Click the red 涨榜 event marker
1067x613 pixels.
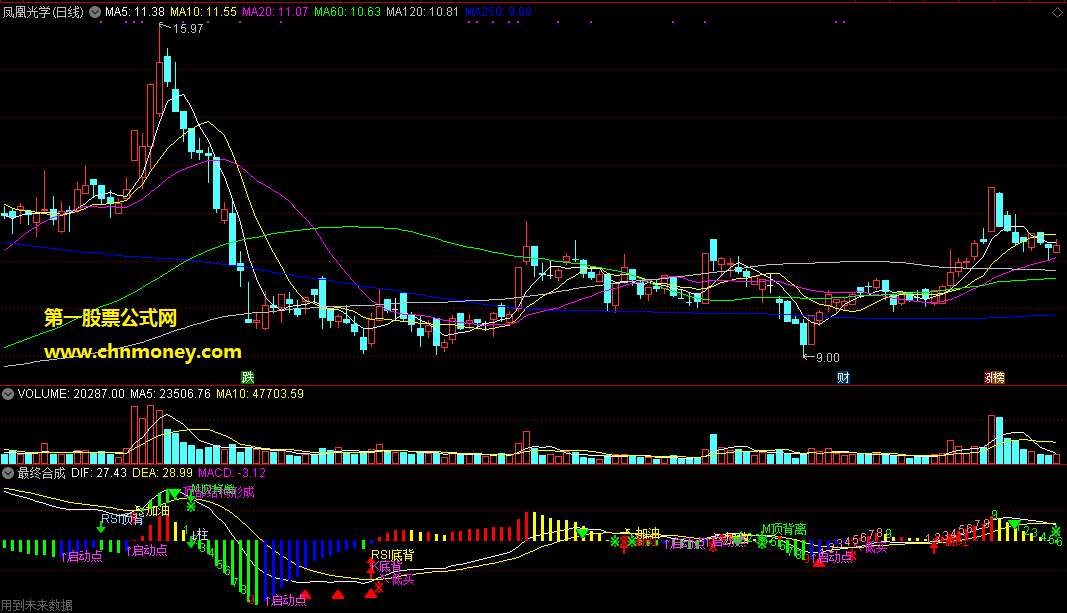click(994, 378)
